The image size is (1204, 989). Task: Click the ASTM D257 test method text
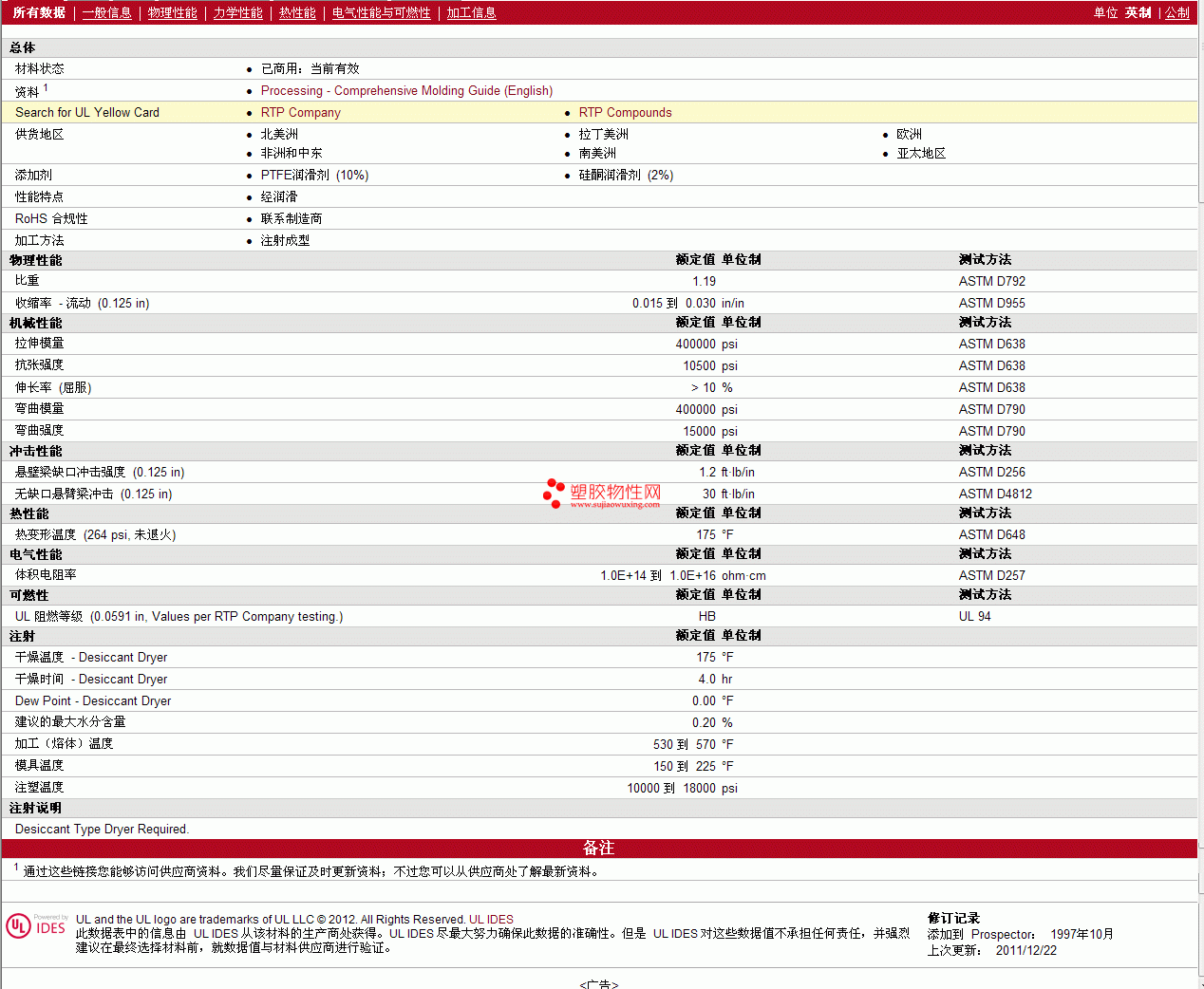click(x=991, y=575)
